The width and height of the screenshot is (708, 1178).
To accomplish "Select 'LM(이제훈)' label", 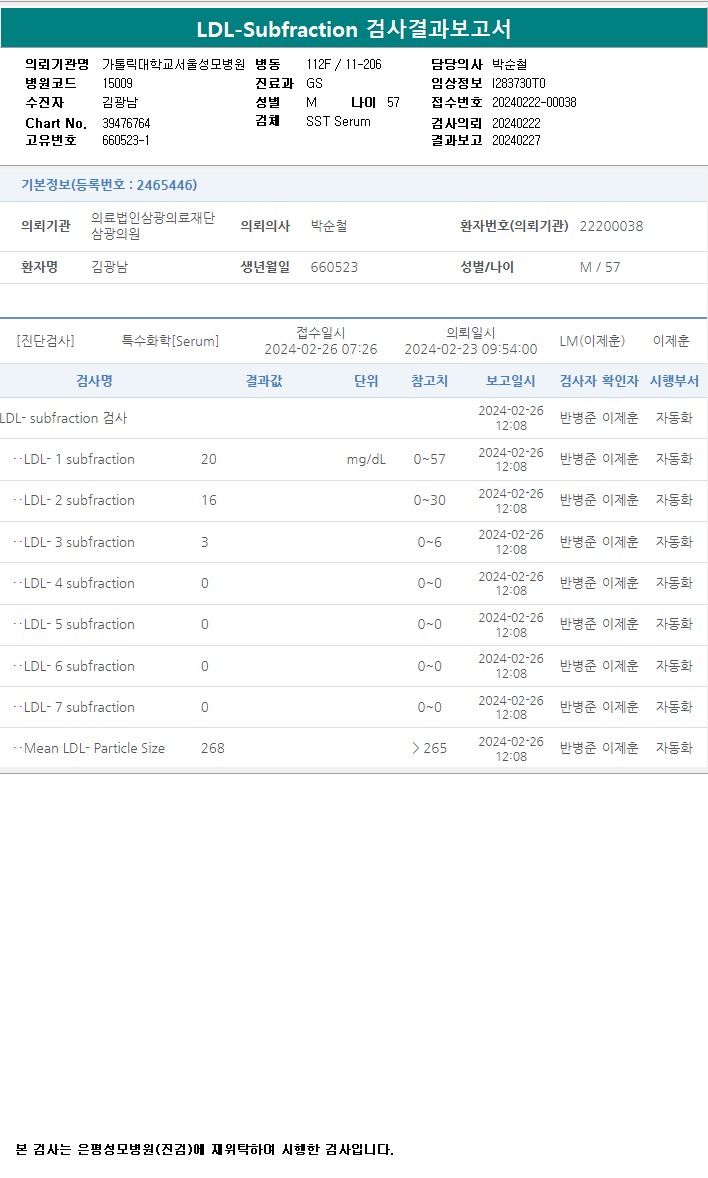I will pyautogui.click(x=592, y=341).
